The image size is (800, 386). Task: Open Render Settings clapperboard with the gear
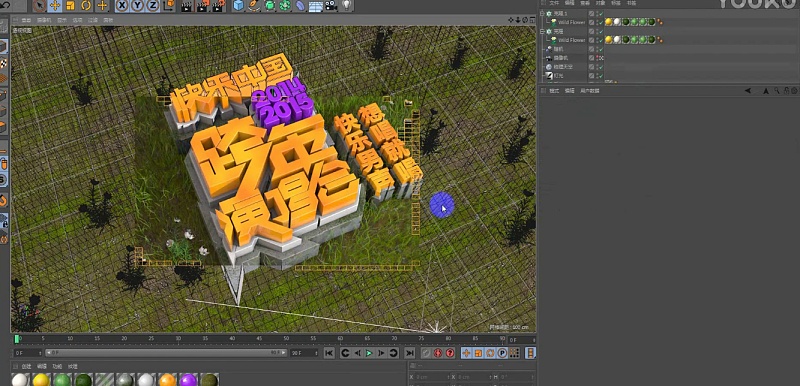point(219,6)
